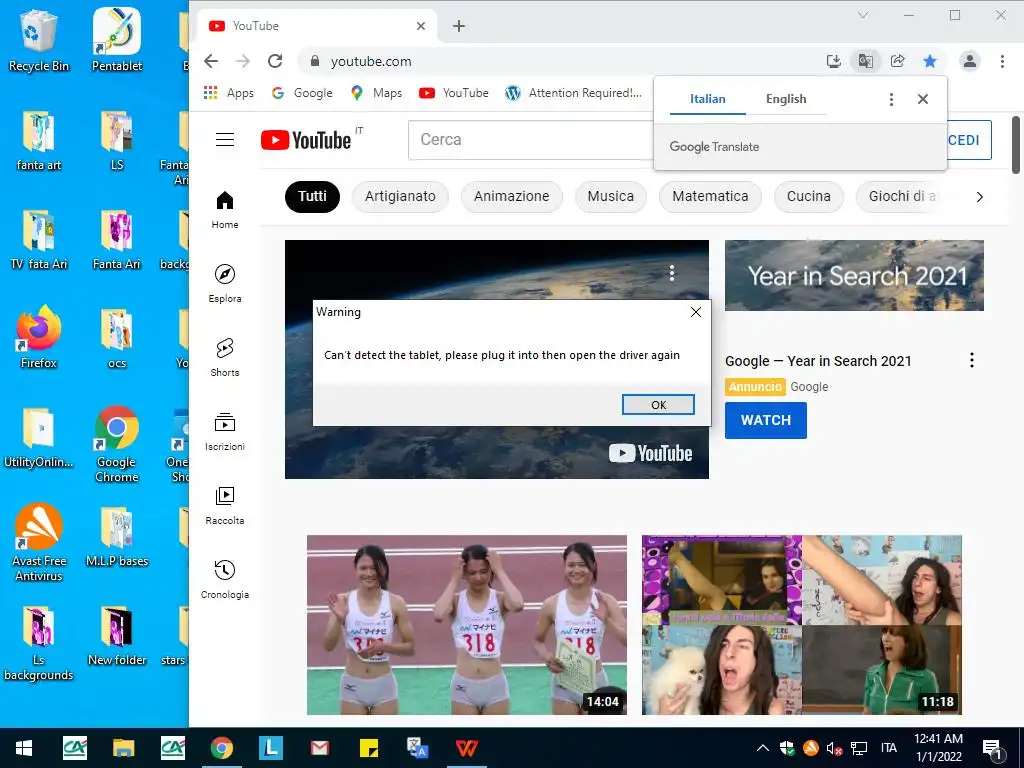Reload the YouTube page
Screen dimensions: 1024x768
(x=275, y=61)
